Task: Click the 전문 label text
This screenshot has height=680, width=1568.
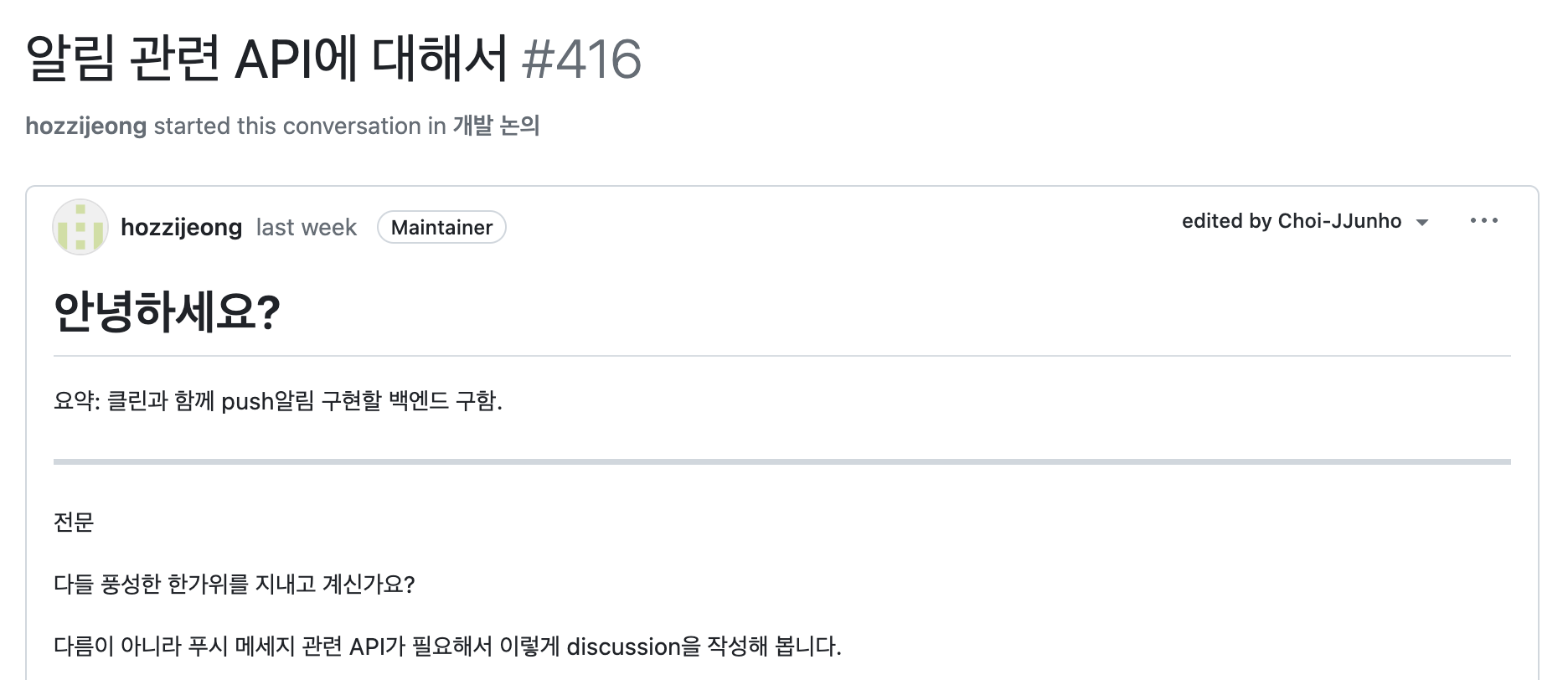Action: click(x=74, y=522)
